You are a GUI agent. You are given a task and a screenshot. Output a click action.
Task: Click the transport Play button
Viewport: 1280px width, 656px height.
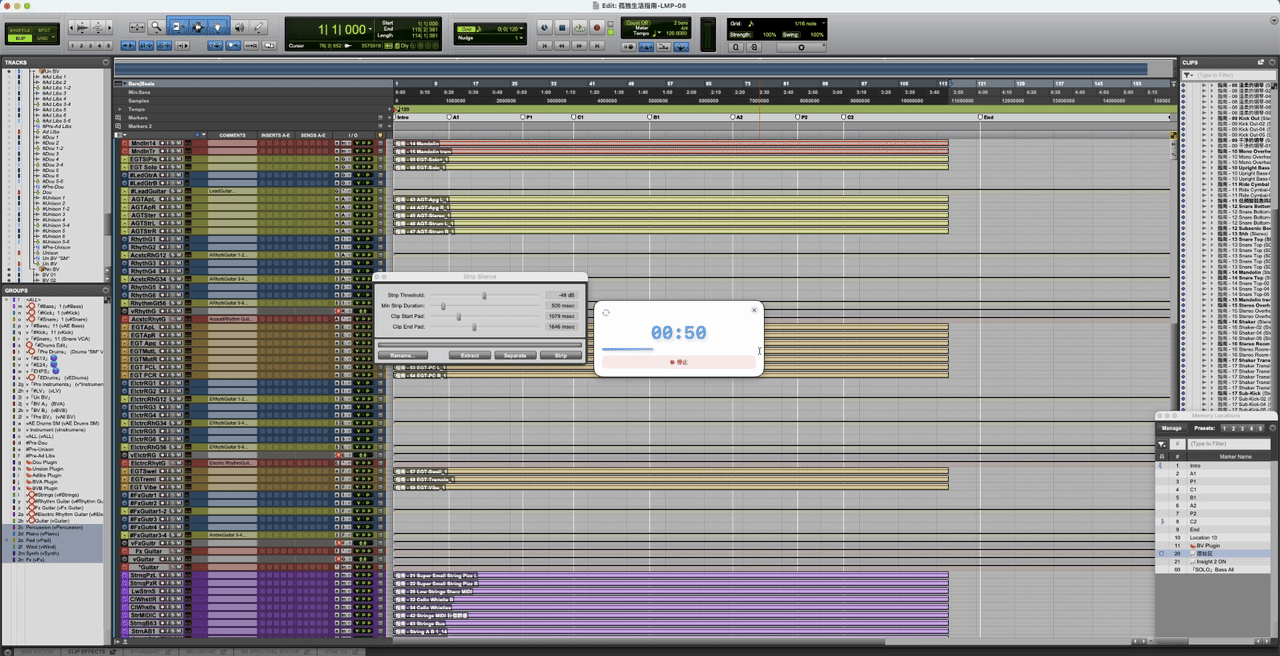click(580, 27)
